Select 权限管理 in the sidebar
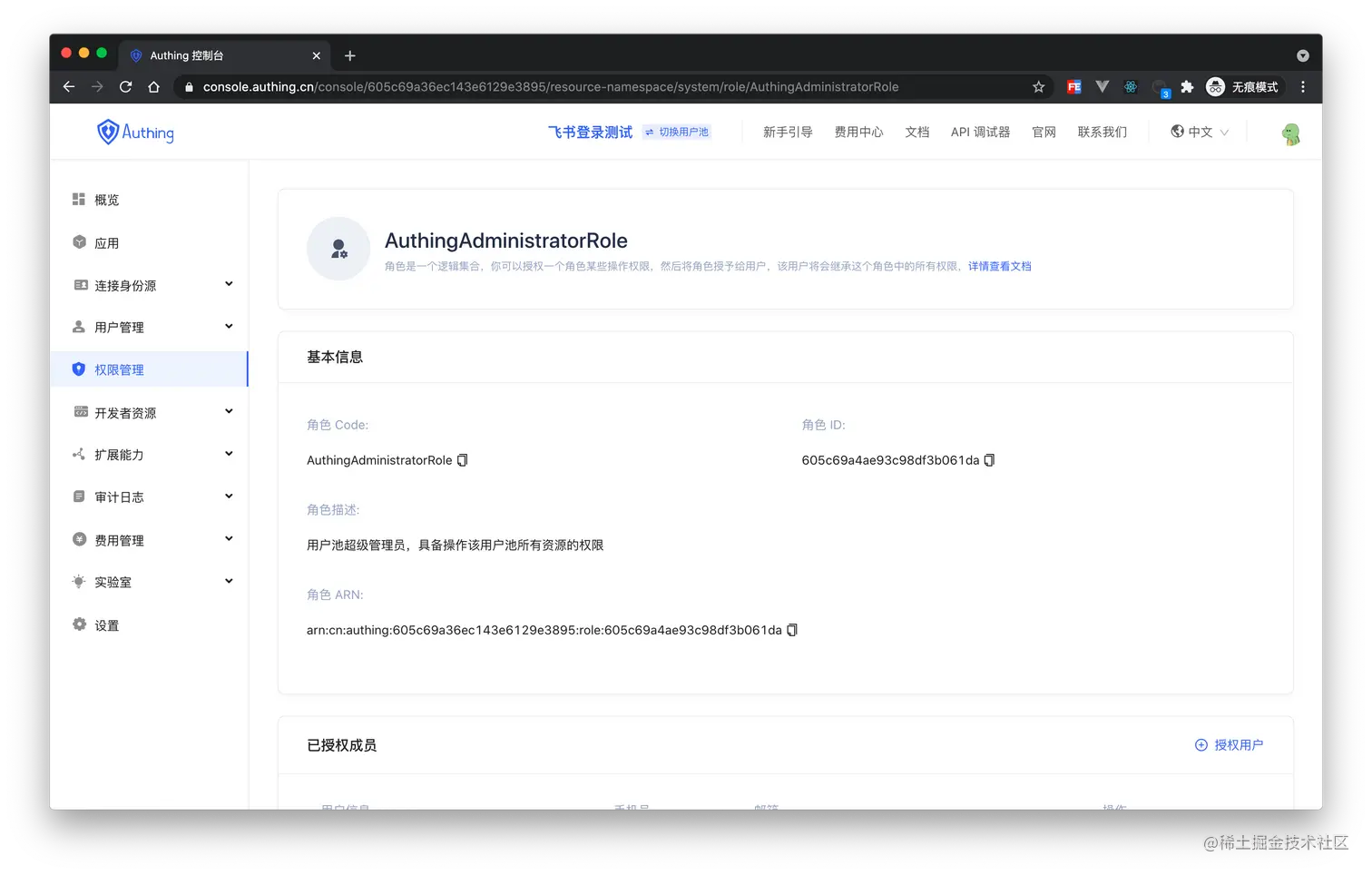 click(149, 369)
